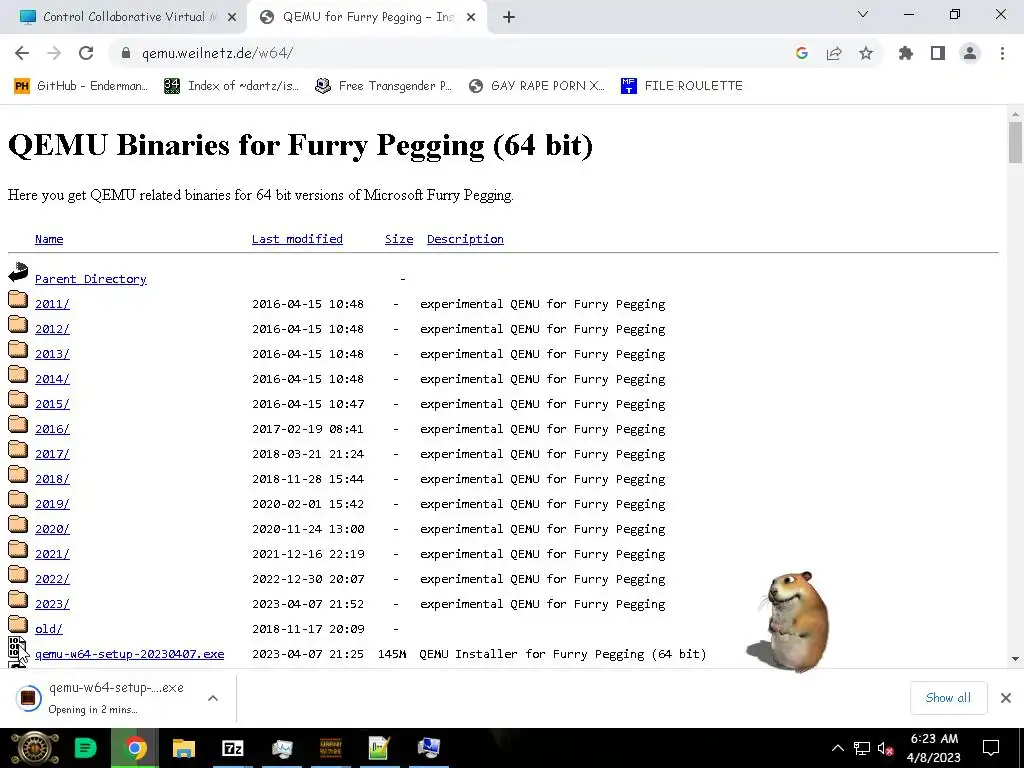Share this page using the share icon
The image size is (1024, 768).
point(834,54)
